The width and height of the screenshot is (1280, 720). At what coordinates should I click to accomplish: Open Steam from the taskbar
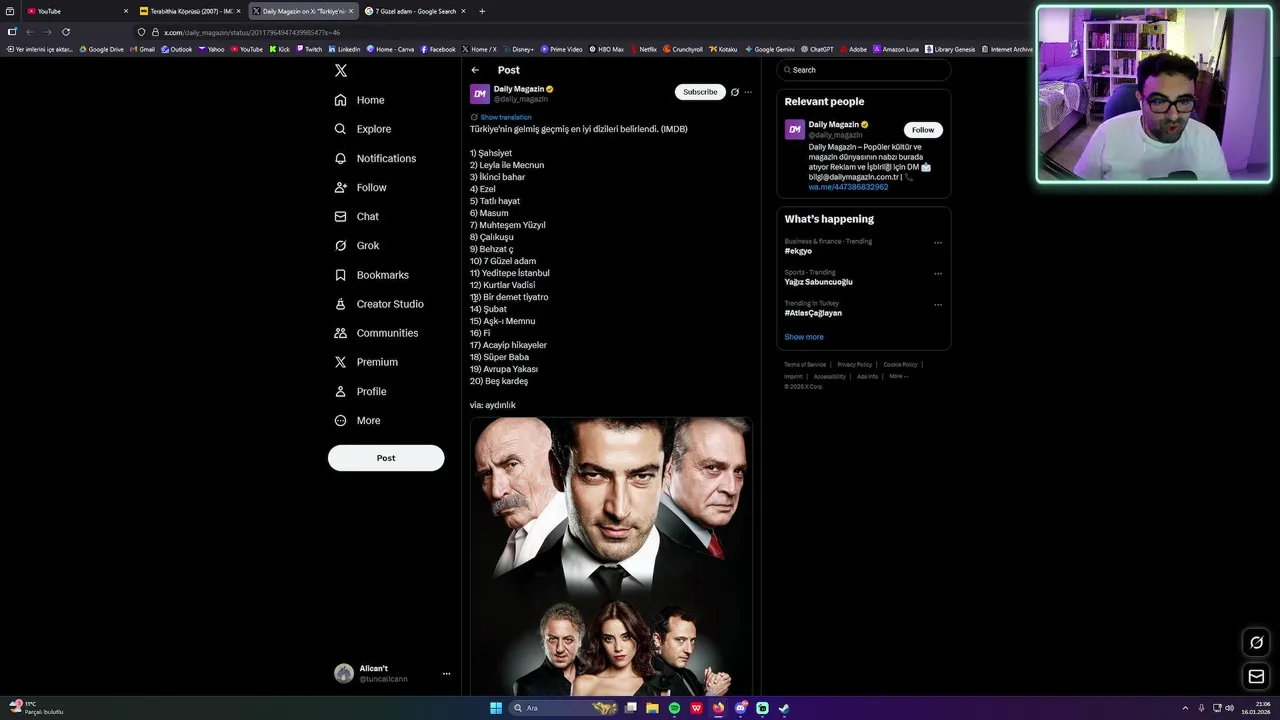(x=784, y=708)
